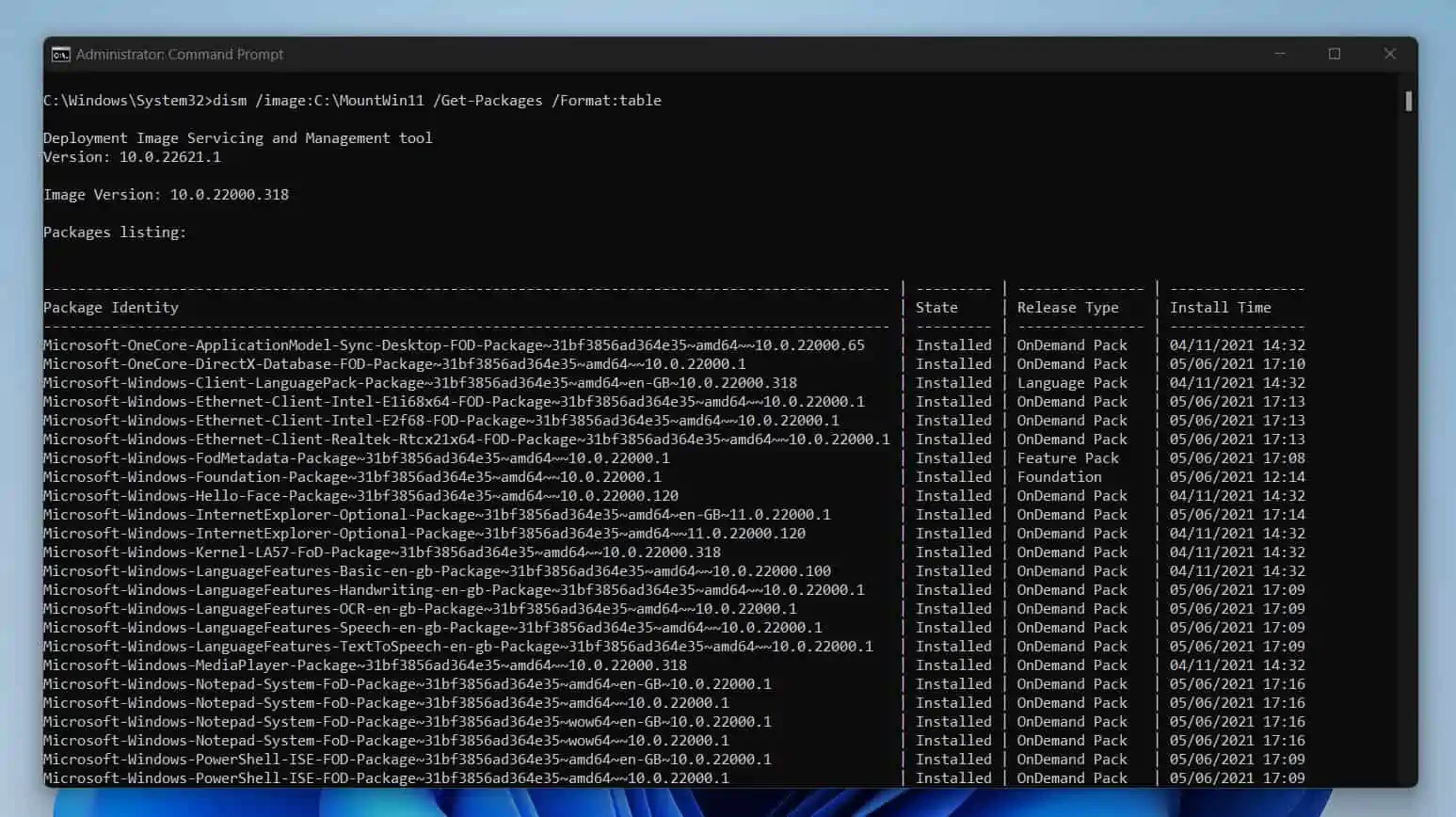The height and width of the screenshot is (817, 1456).
Task: Click the Notepad-System-FoD wow64 en-GB row
Action: coord(674,722)
